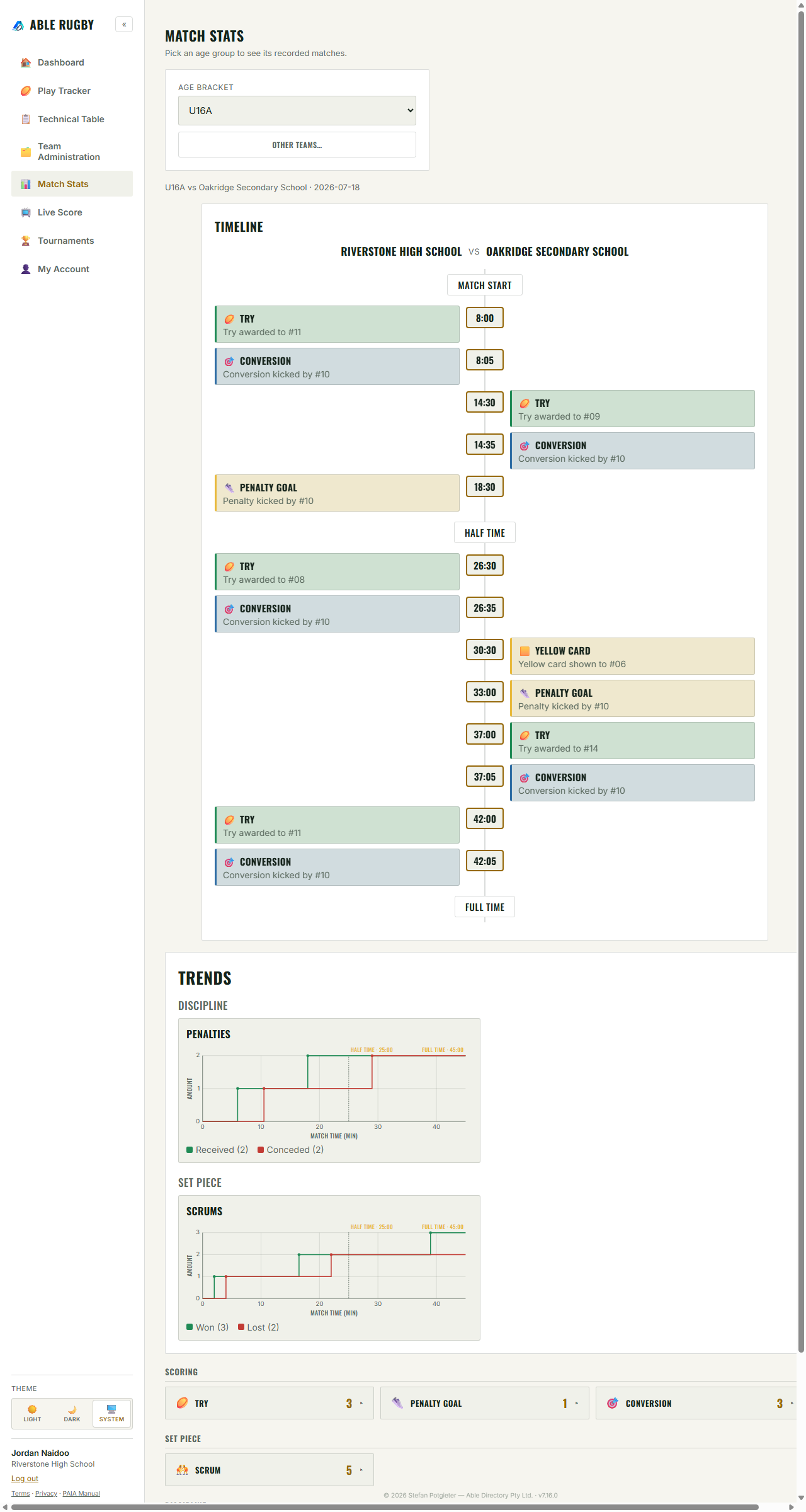This screenshot has height=1512, width=806.
Task: Expand the Scrum set piece card arrow
Action: (361, 1470)
